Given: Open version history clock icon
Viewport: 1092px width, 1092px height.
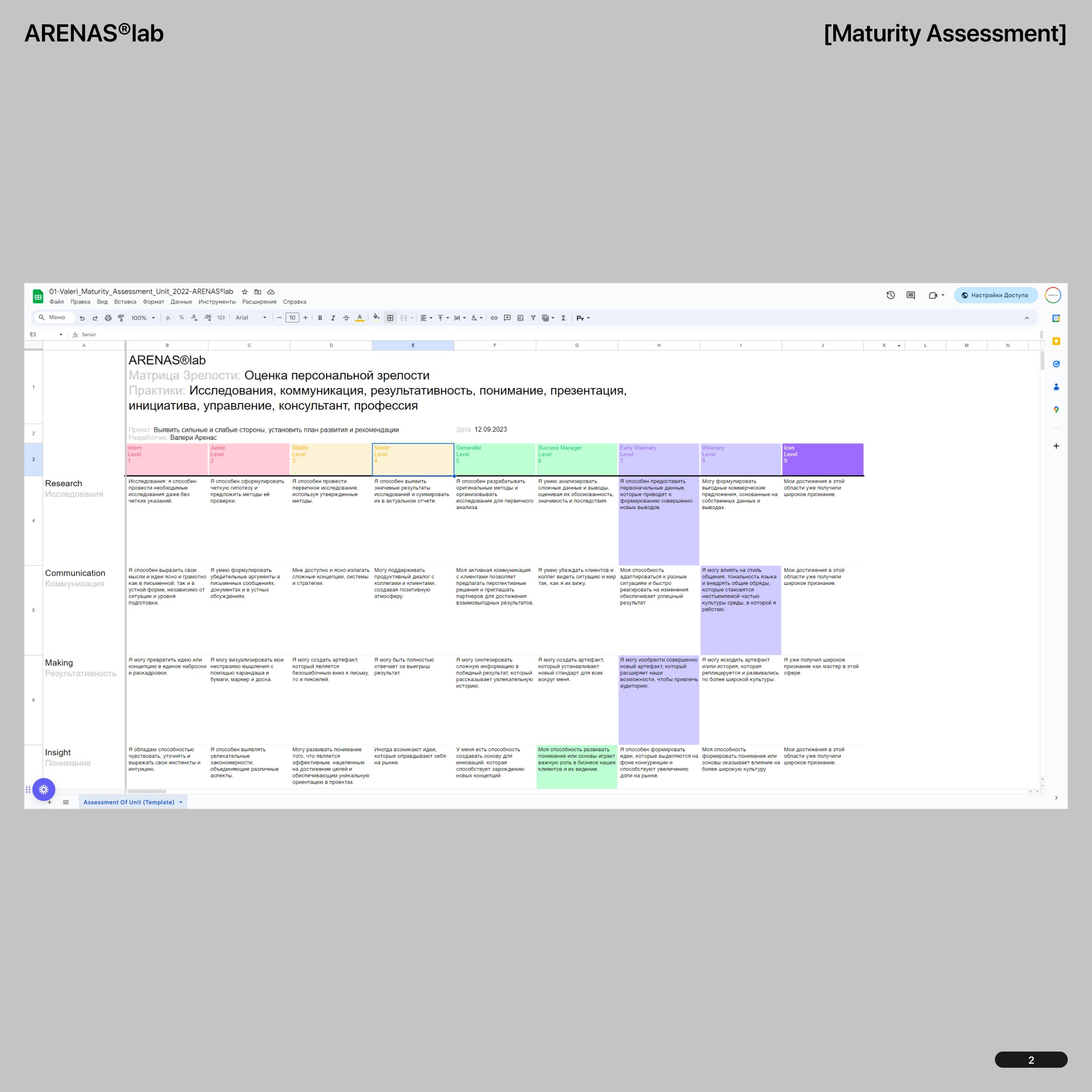Looking at the screenshot, I should click(890, 295).
